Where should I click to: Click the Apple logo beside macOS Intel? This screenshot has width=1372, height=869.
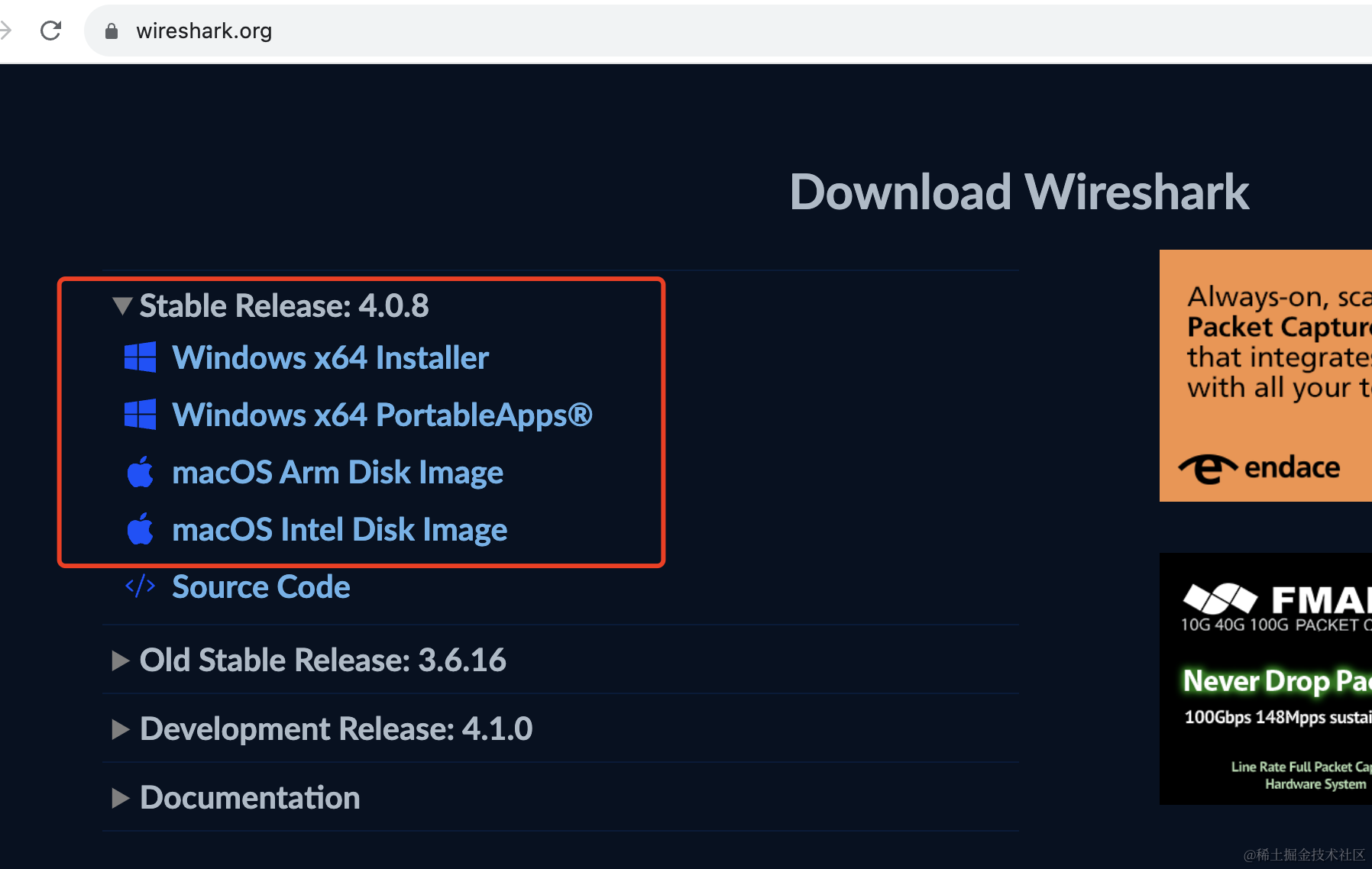tap(140, 528)
